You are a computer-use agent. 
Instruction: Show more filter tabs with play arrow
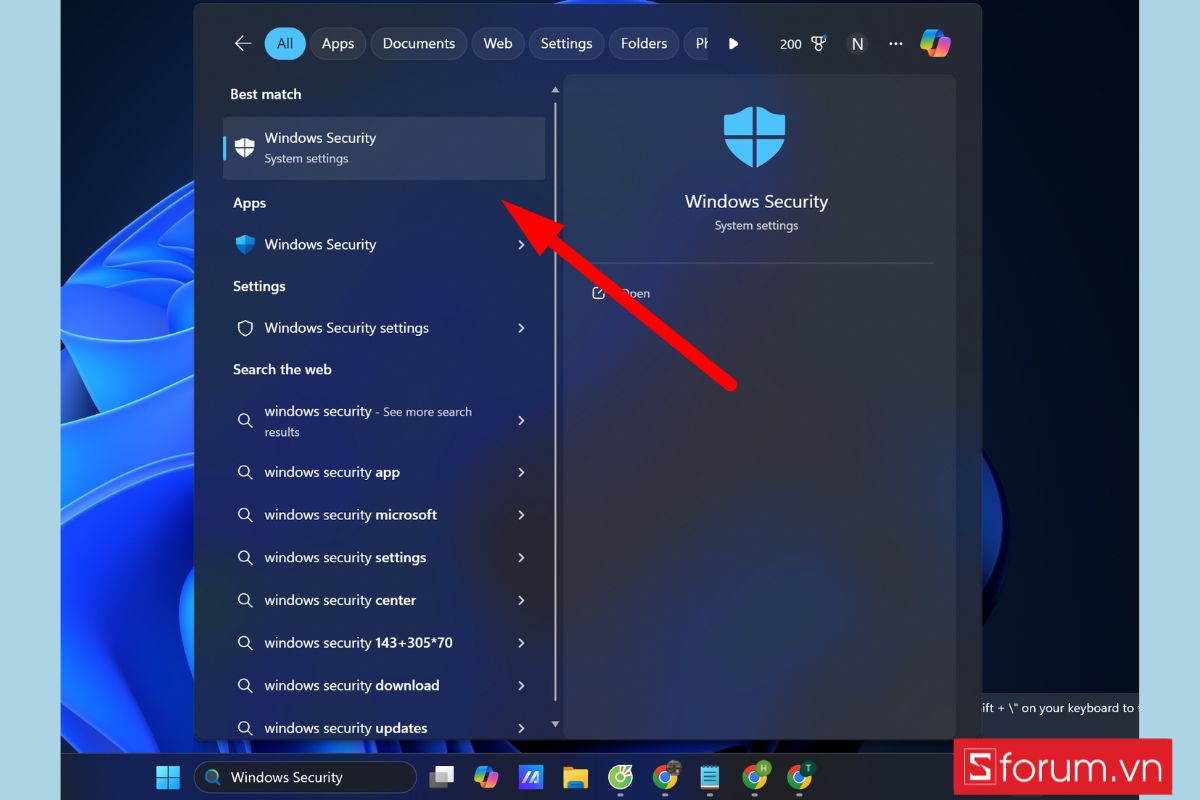[734, 43]
